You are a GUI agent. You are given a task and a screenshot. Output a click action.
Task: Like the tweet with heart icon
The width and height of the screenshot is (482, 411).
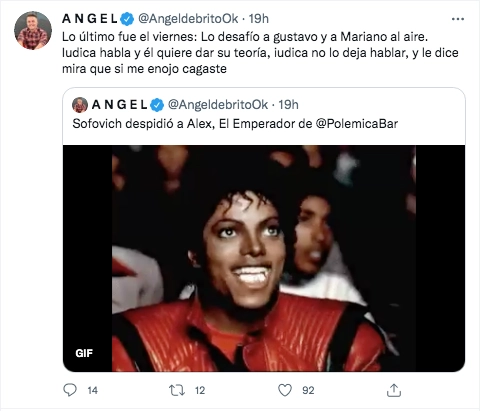(x=285, y=390)
